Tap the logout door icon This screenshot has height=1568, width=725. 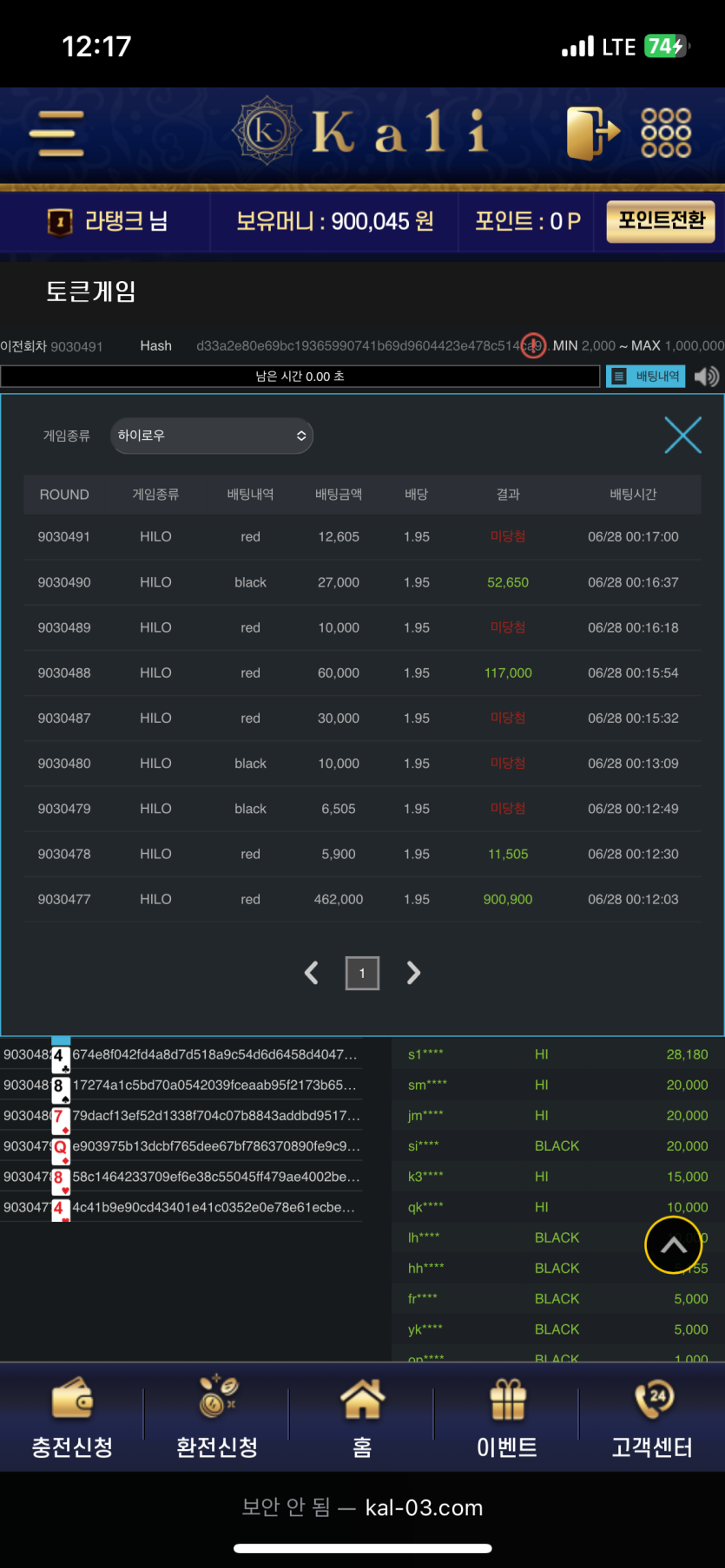pyautogui.click(x=593, y=134)
